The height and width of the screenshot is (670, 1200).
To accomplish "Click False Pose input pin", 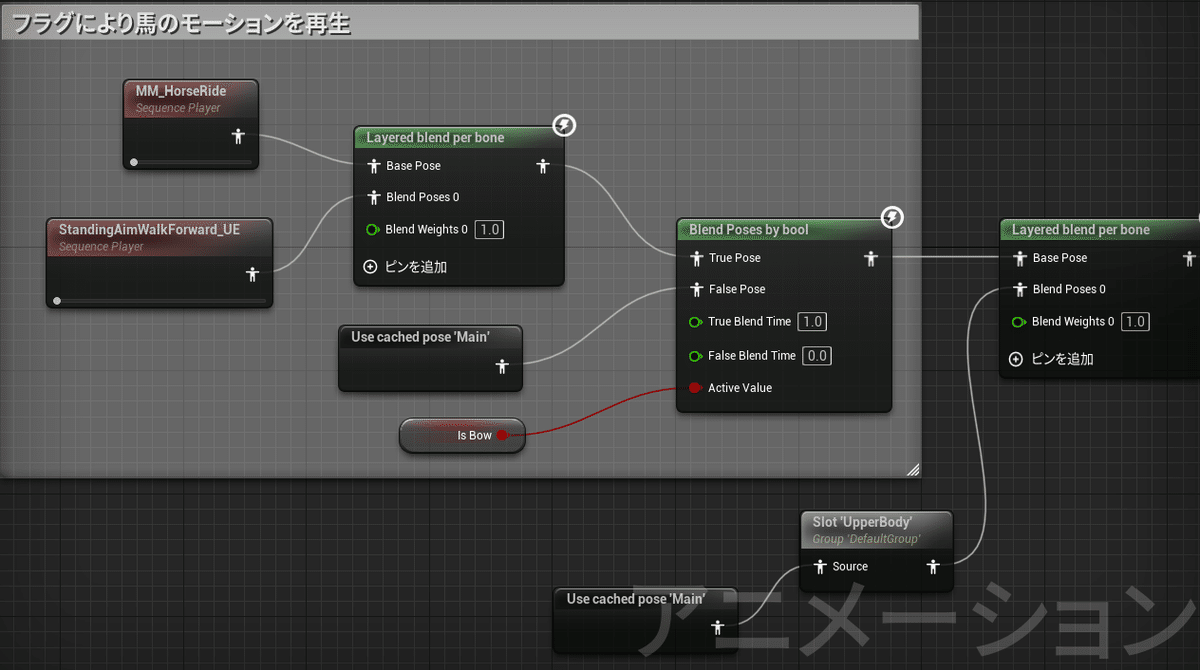I will click(x=696, y=289).
